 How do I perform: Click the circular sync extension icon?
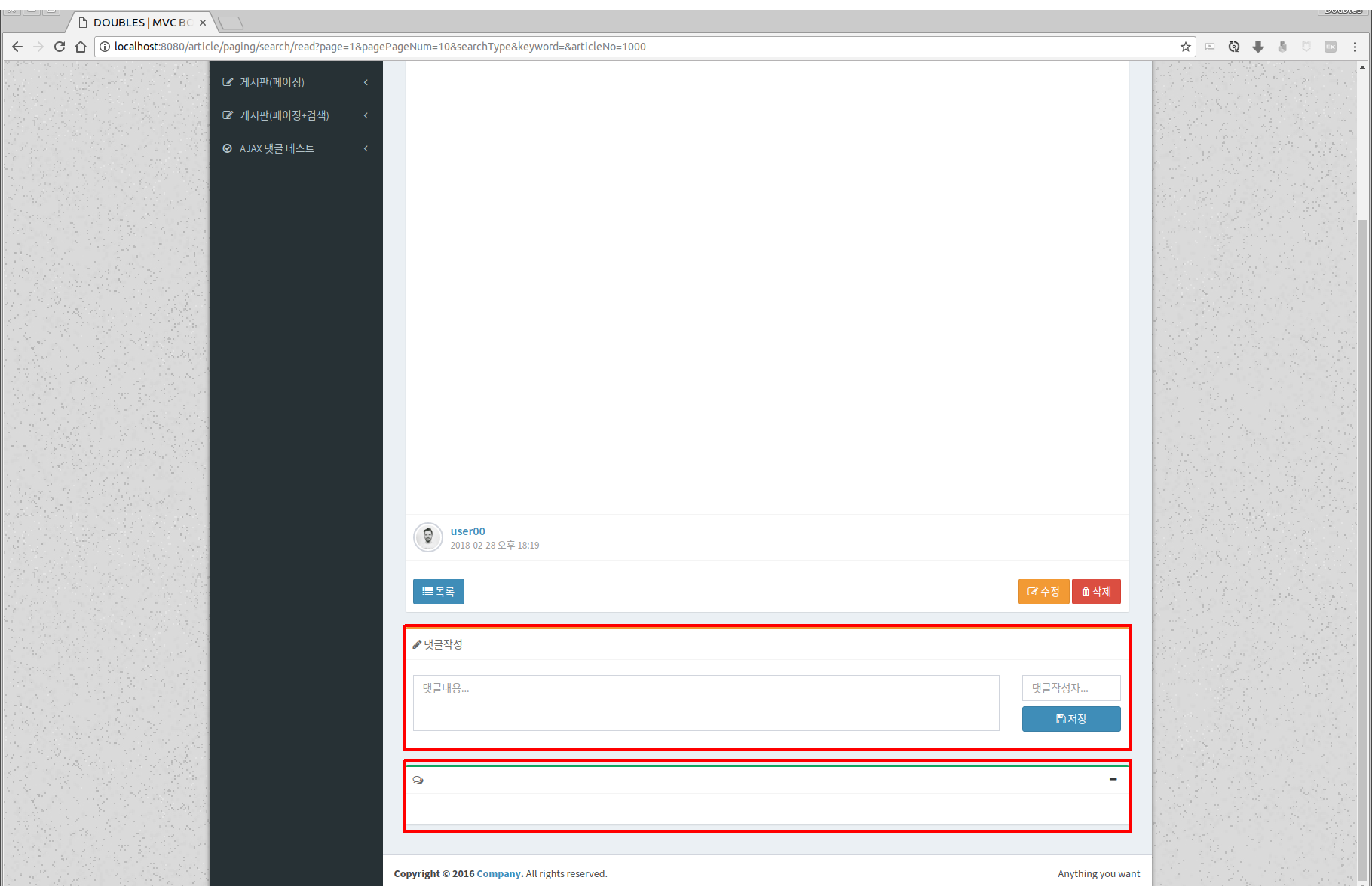pos(1234,47)
